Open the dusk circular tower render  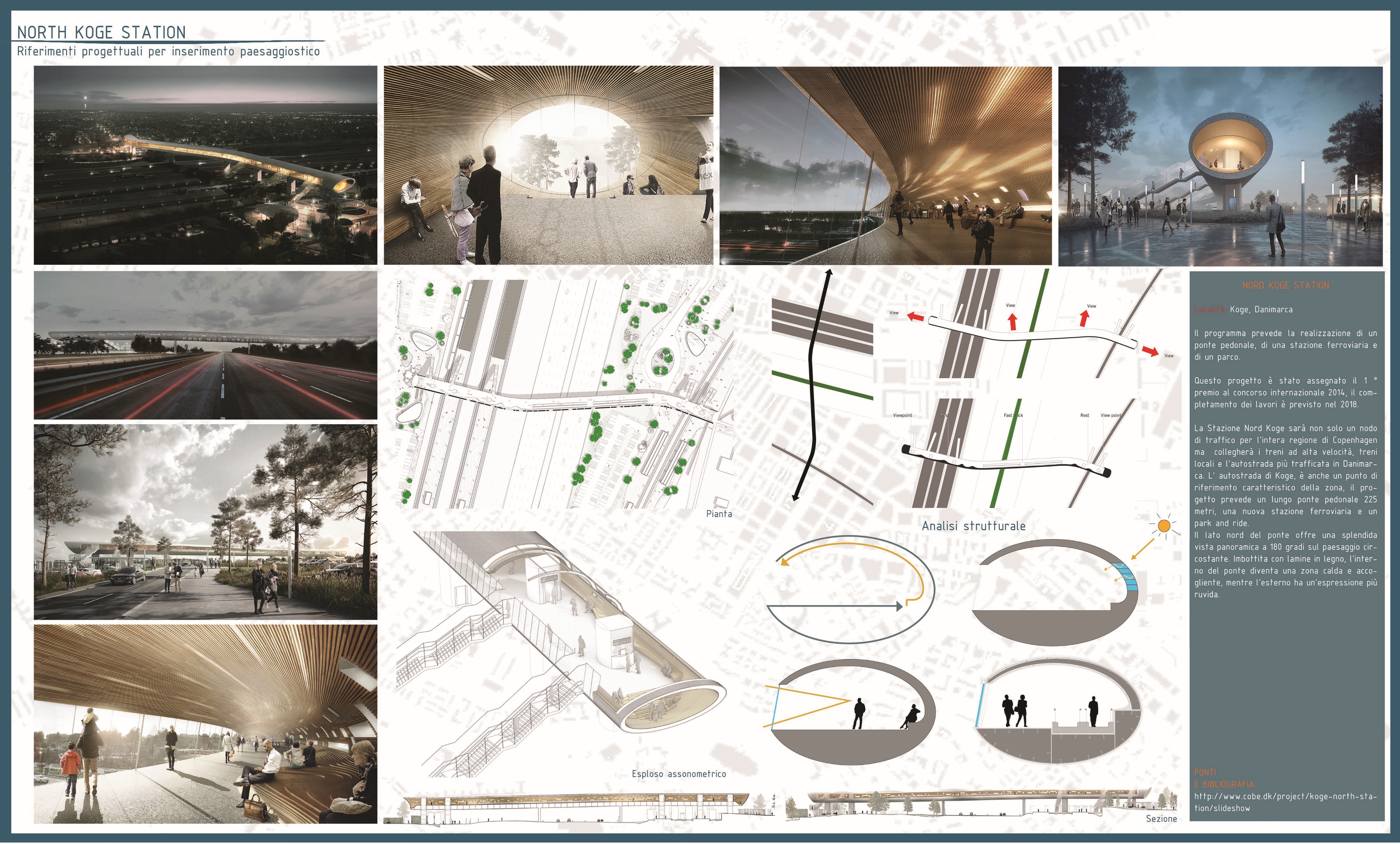pos(1220,166)
